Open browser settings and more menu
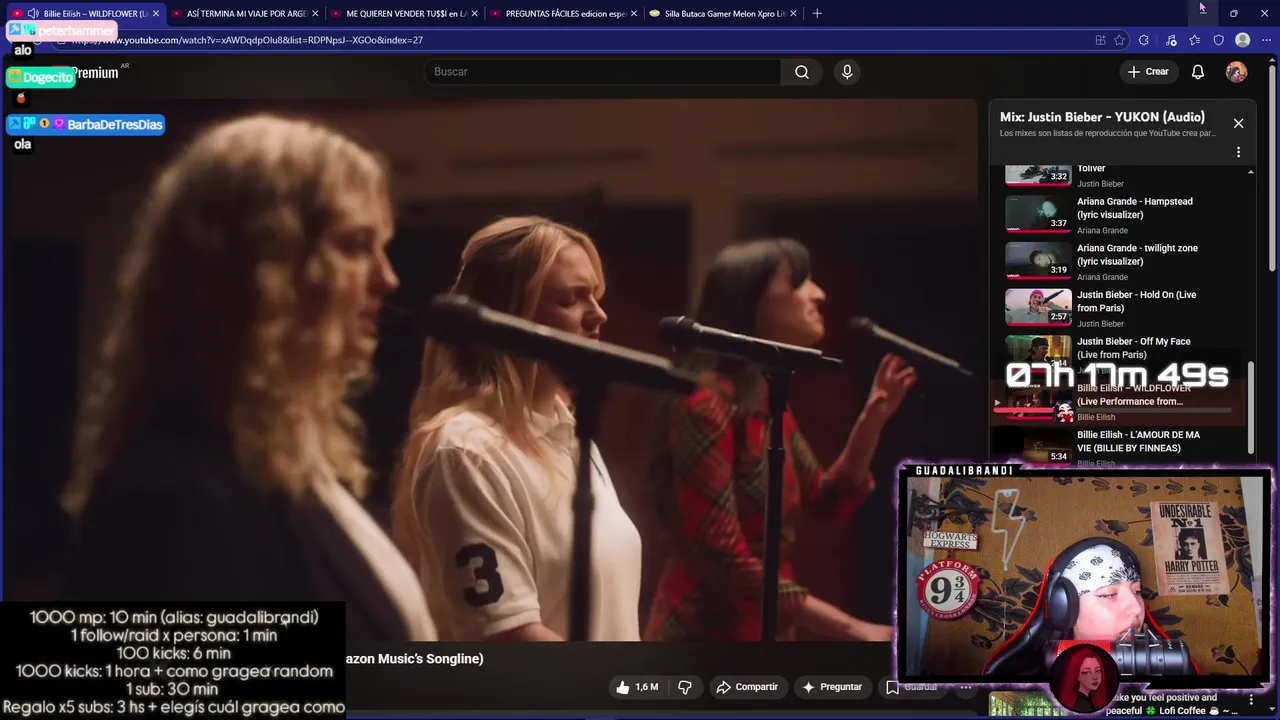1280x720 pixels. [1266, 40]
